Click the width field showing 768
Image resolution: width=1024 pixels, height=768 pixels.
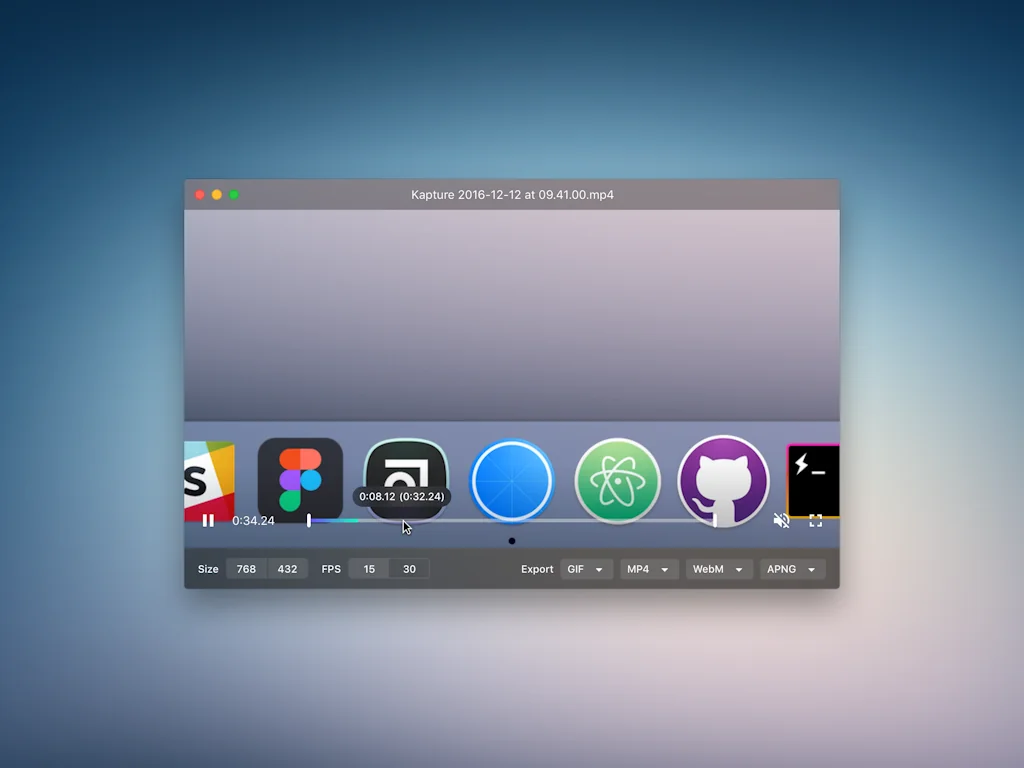(246, 569)
